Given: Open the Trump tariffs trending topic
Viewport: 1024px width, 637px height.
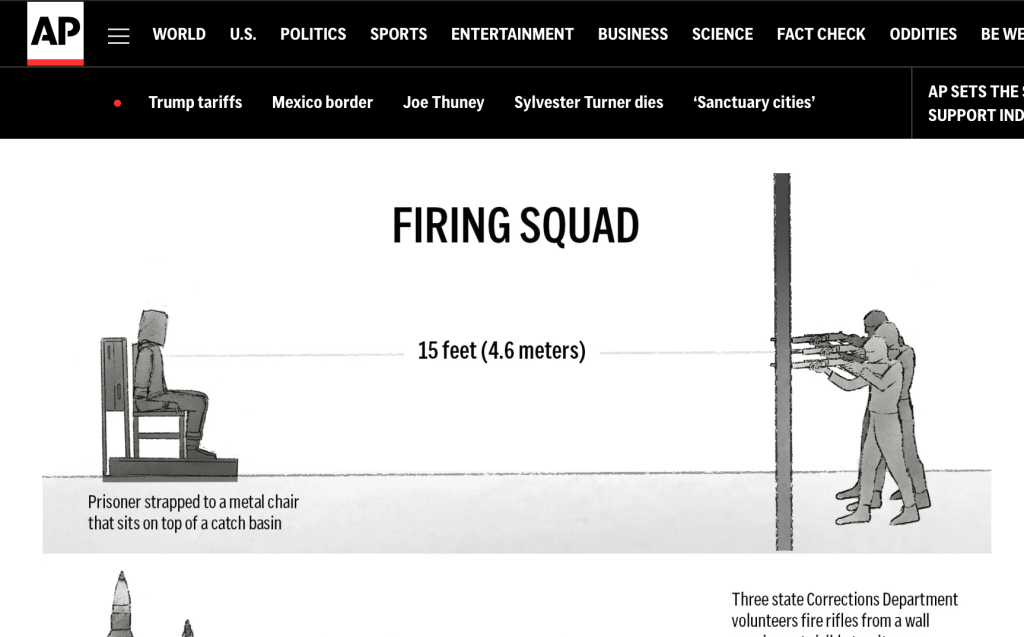Looking at the screenshot, I should [195, 102].
